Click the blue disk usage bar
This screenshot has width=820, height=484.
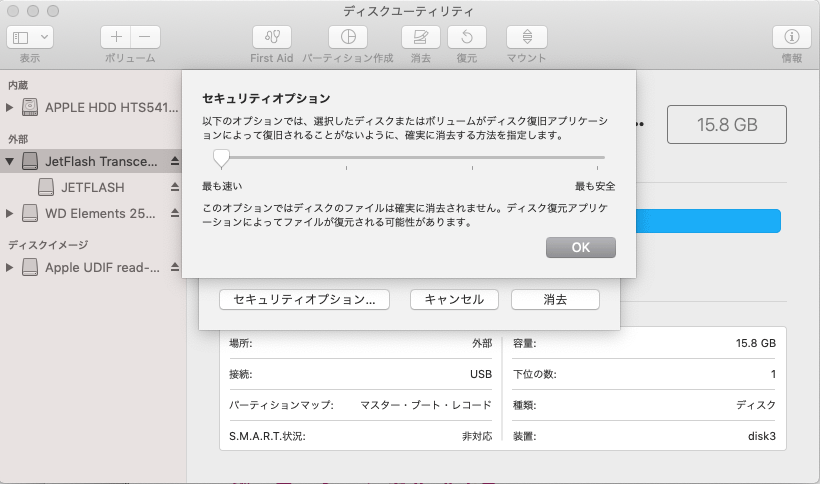(708, 221)
